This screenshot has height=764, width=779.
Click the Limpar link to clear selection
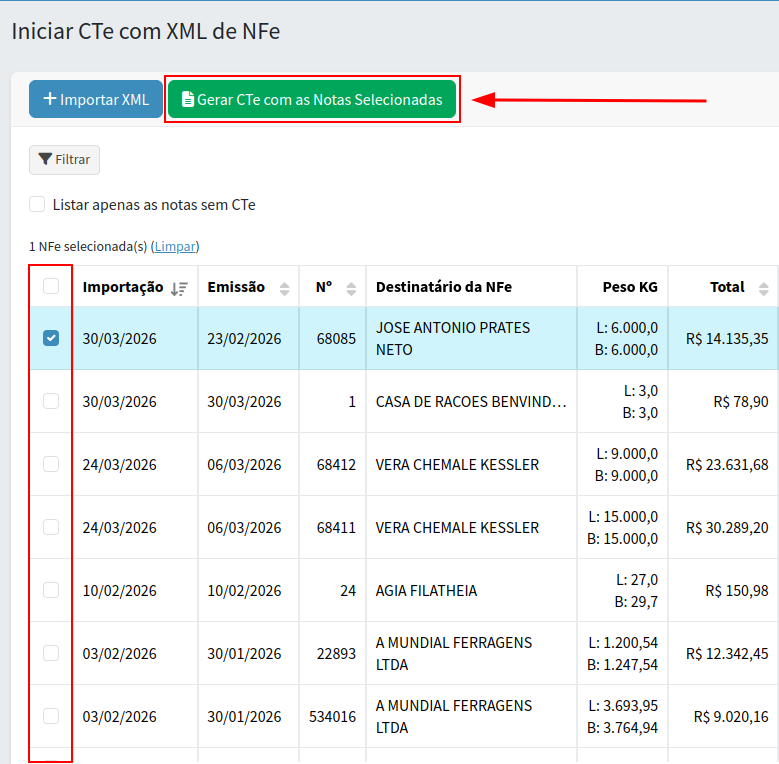coord(176,246)
